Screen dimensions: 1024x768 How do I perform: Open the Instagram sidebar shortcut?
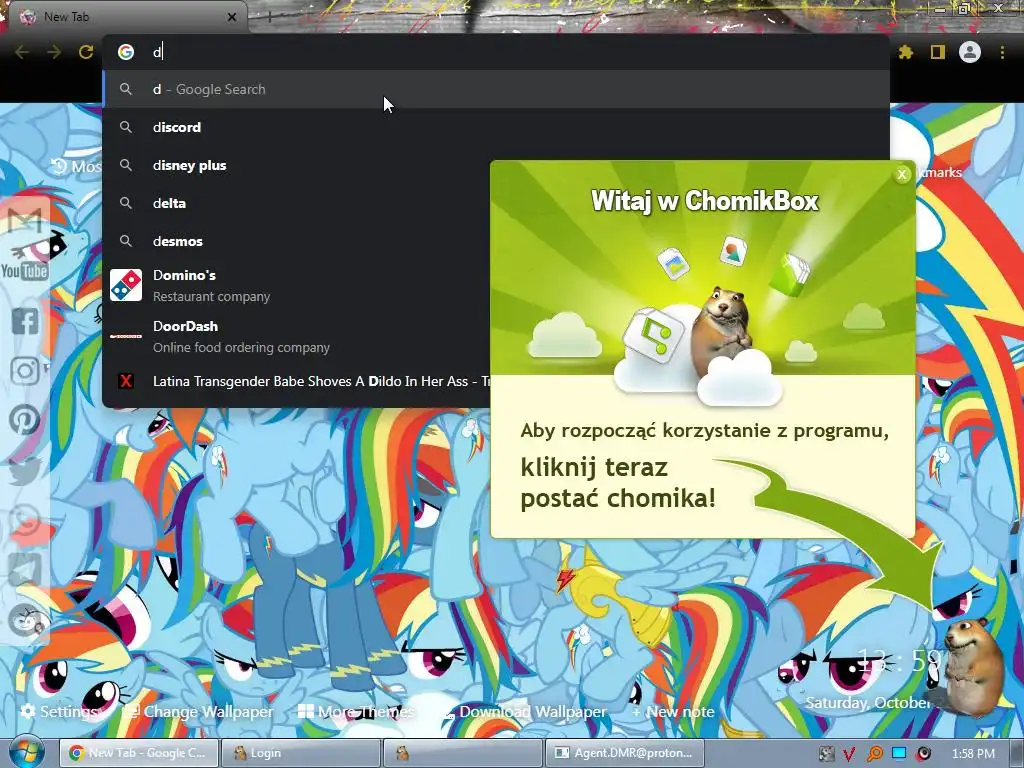point(25,371)
